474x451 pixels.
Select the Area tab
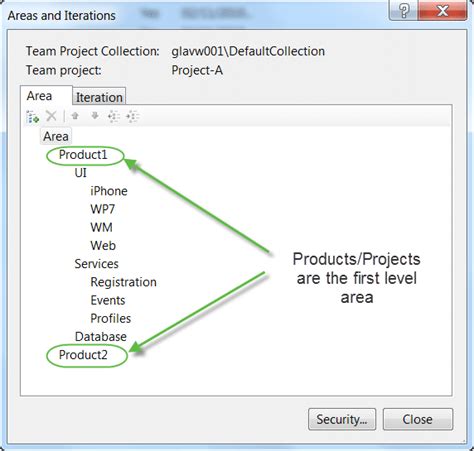coord(39,96)
